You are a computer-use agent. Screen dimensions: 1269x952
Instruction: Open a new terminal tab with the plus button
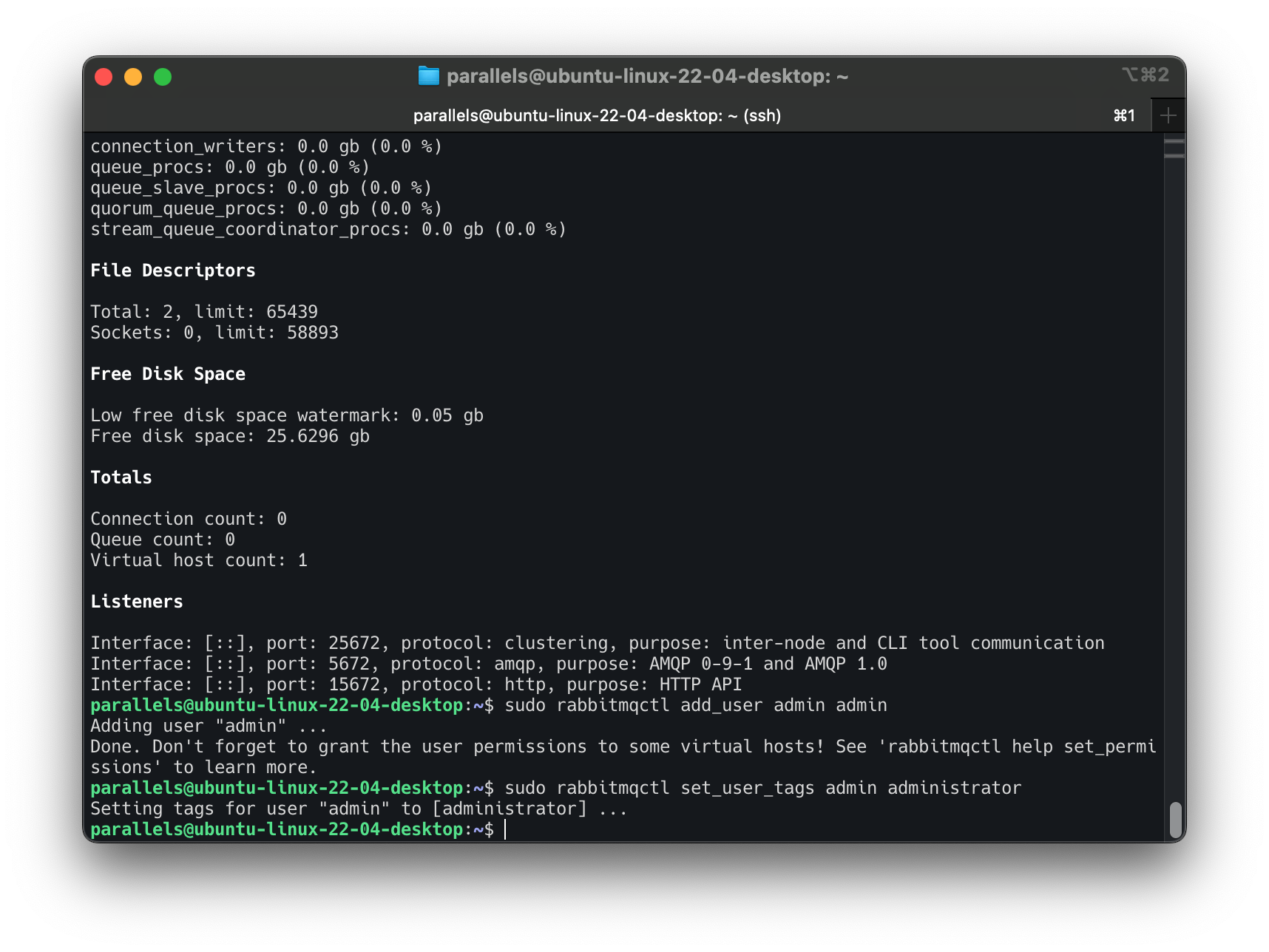(x=1168, y=115)
